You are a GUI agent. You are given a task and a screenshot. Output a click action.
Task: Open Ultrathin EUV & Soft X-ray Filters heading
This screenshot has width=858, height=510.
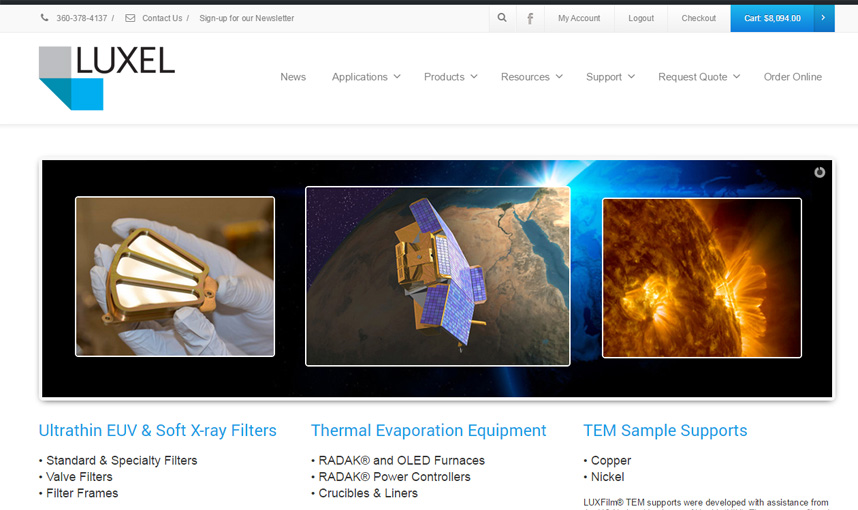(x=158, y=431)
